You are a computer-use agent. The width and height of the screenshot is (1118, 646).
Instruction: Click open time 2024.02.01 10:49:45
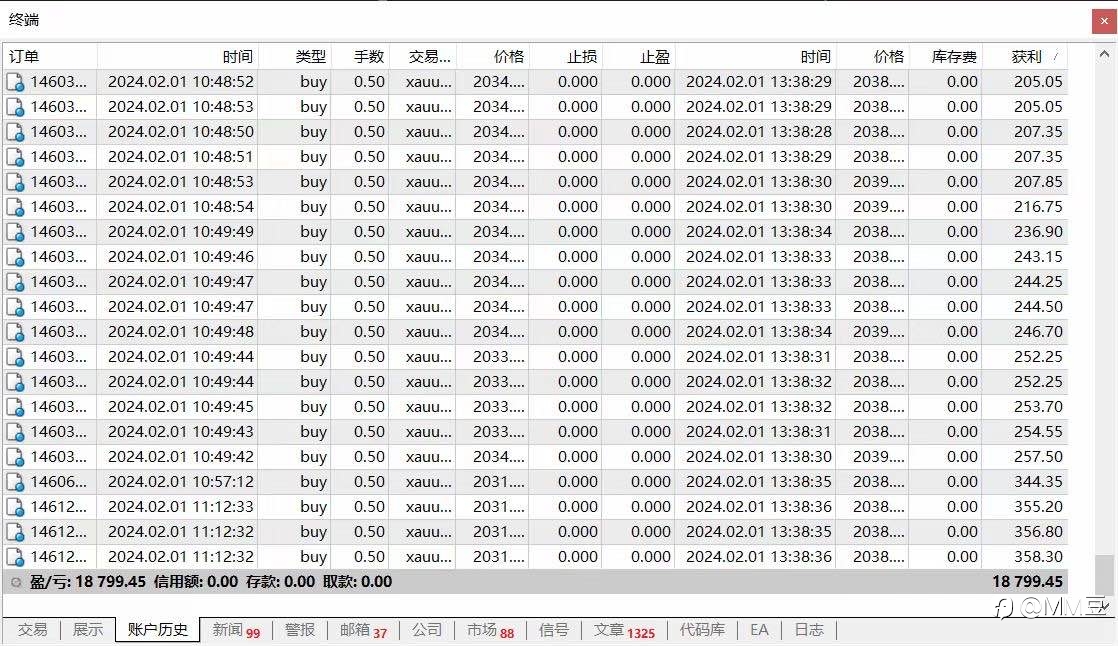[180, 406]
